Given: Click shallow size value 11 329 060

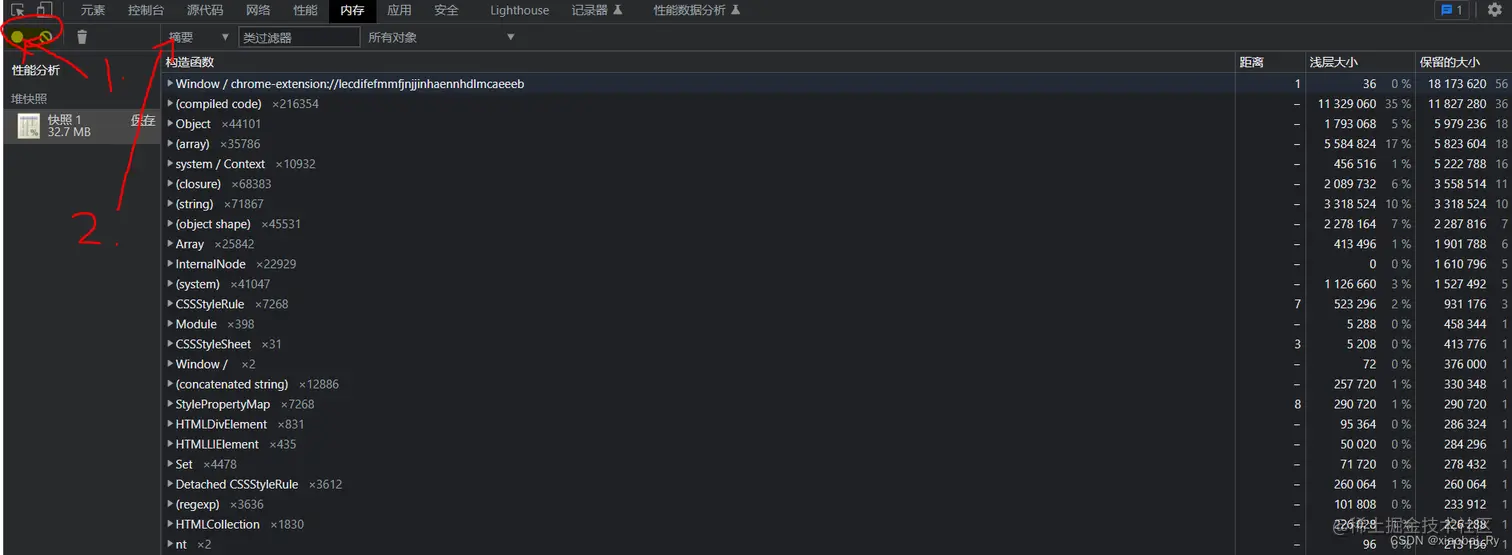Looking at the screenshot, I should 1347,104.
